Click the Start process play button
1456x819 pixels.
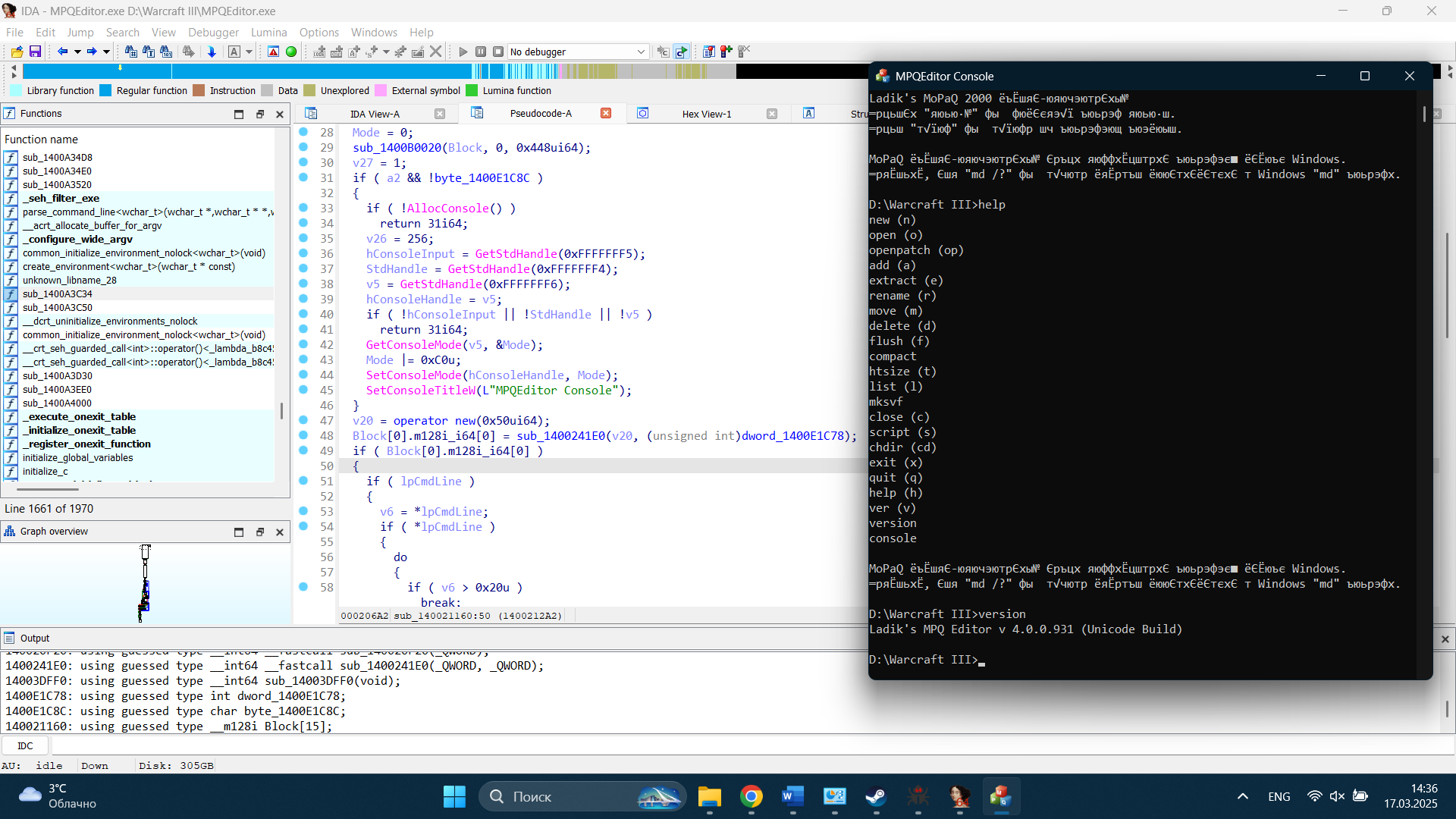463,52
